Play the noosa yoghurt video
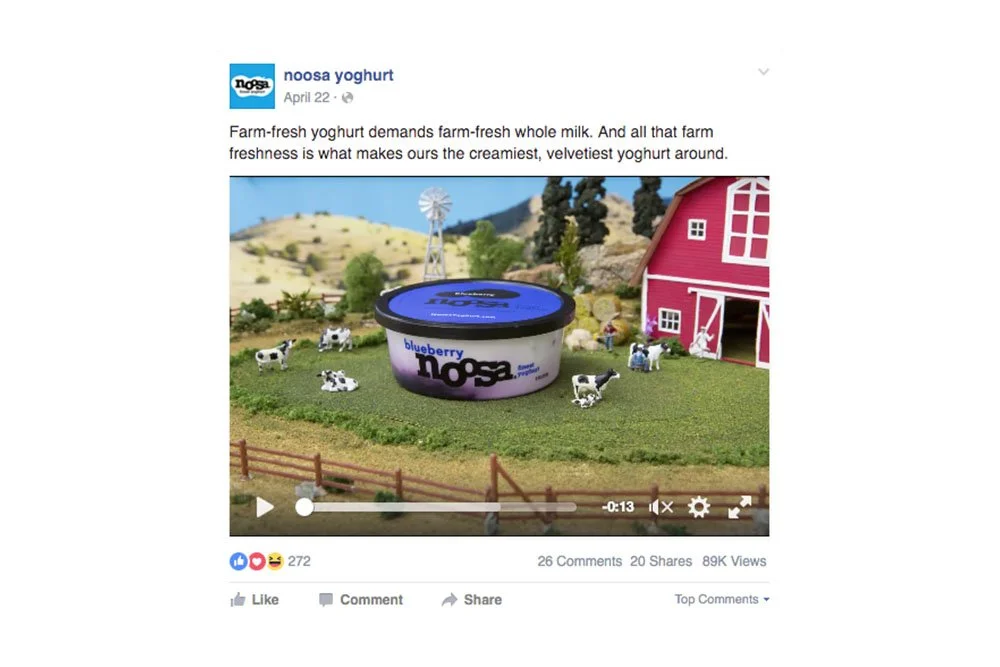The height and width of the screenshot is (667, 1000). tap(265, 508)
